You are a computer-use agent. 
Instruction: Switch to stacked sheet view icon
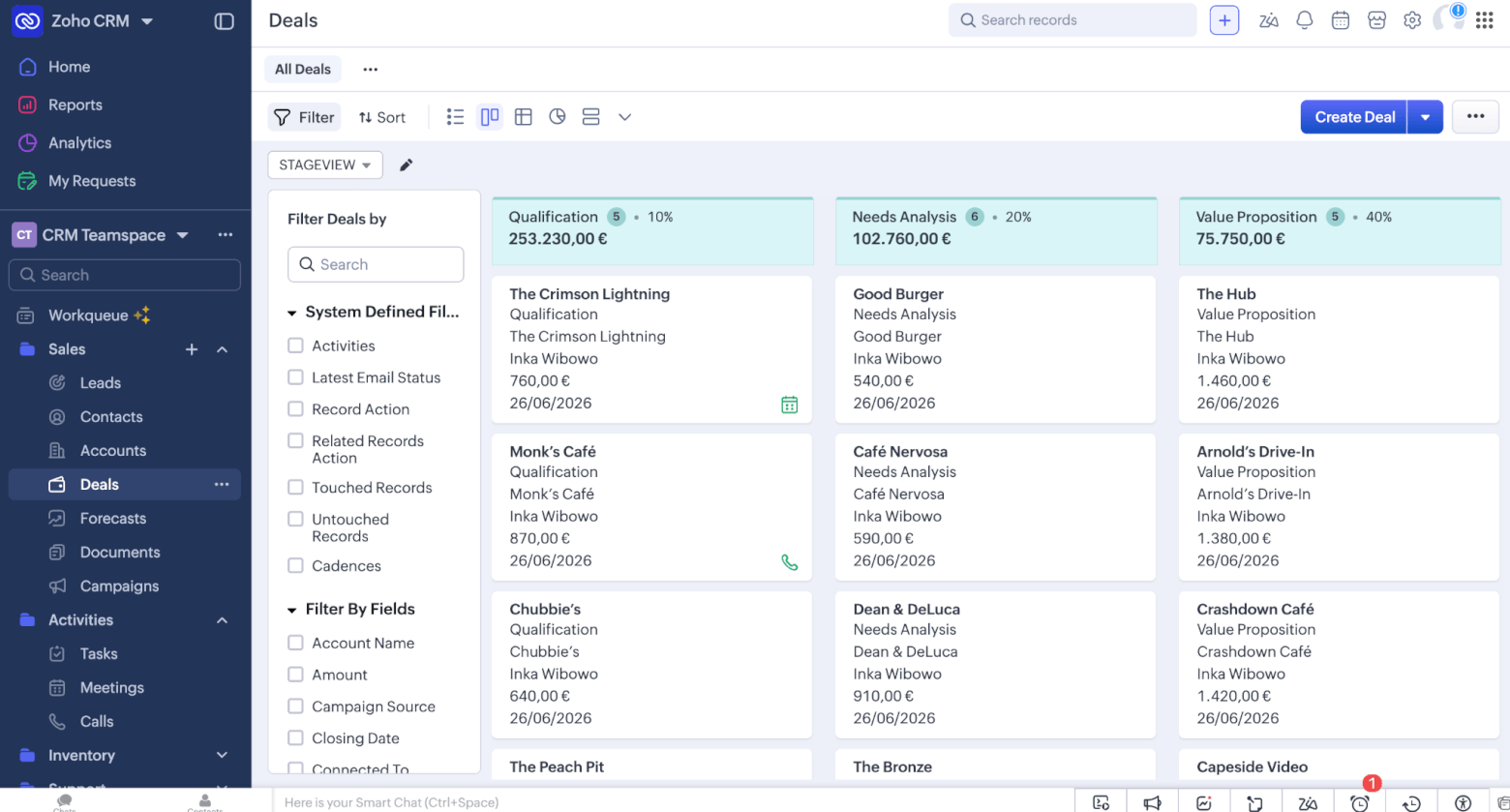pyautogui.click(x=591, y=117)
